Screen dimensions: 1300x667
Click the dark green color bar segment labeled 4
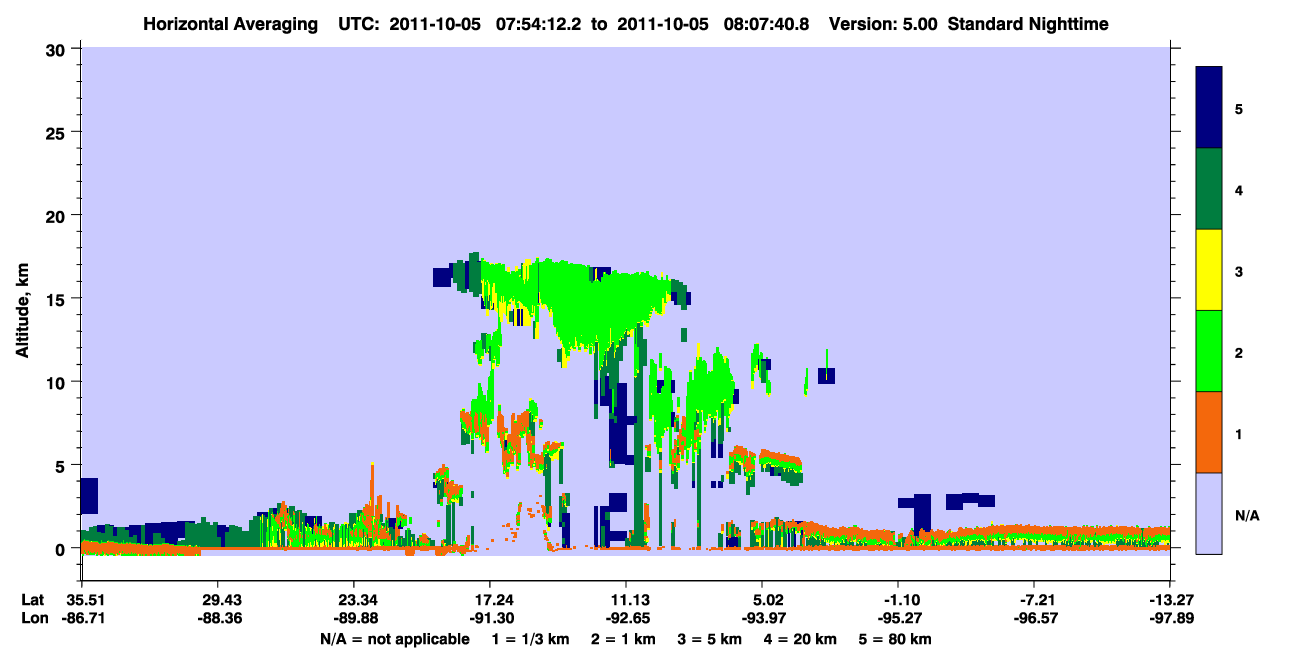pos(1209,189)
